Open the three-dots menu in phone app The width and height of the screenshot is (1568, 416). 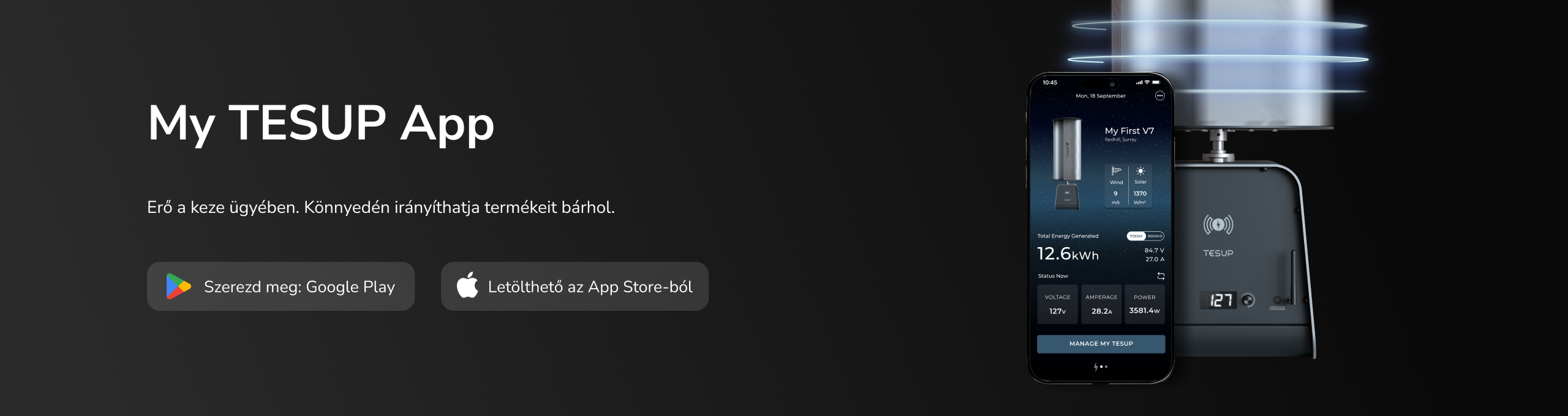click(x=1159, y=95)
